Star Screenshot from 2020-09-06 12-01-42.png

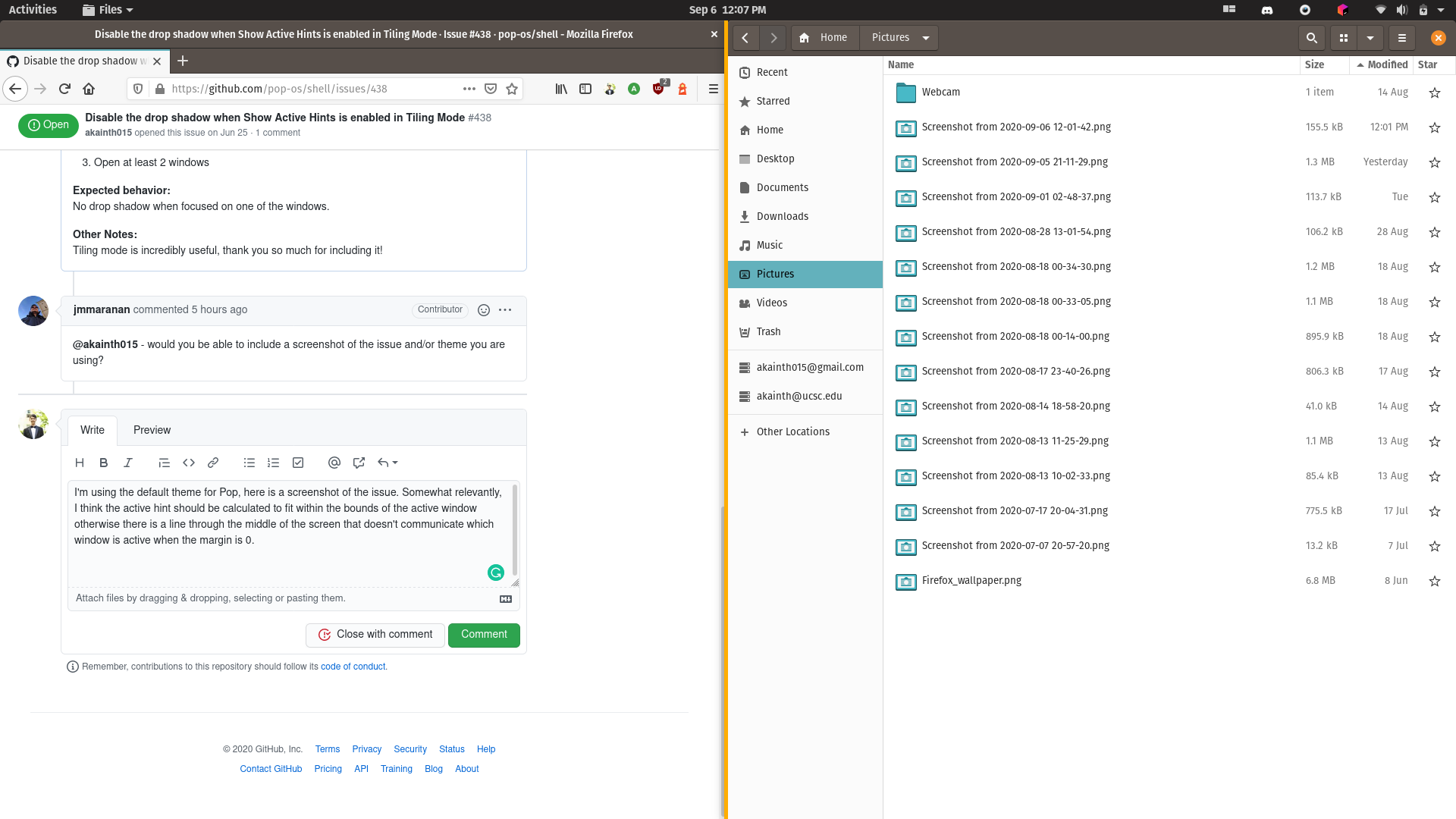pyautogui.click(x=1435, y=127)
